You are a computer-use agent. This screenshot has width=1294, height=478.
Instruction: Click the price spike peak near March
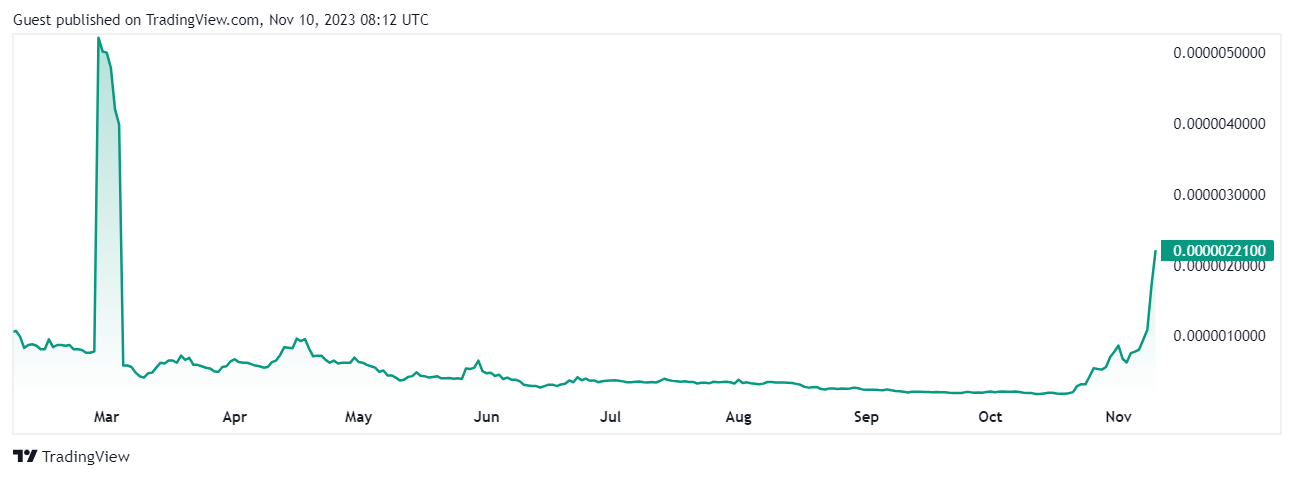click(x=98, y=38)
